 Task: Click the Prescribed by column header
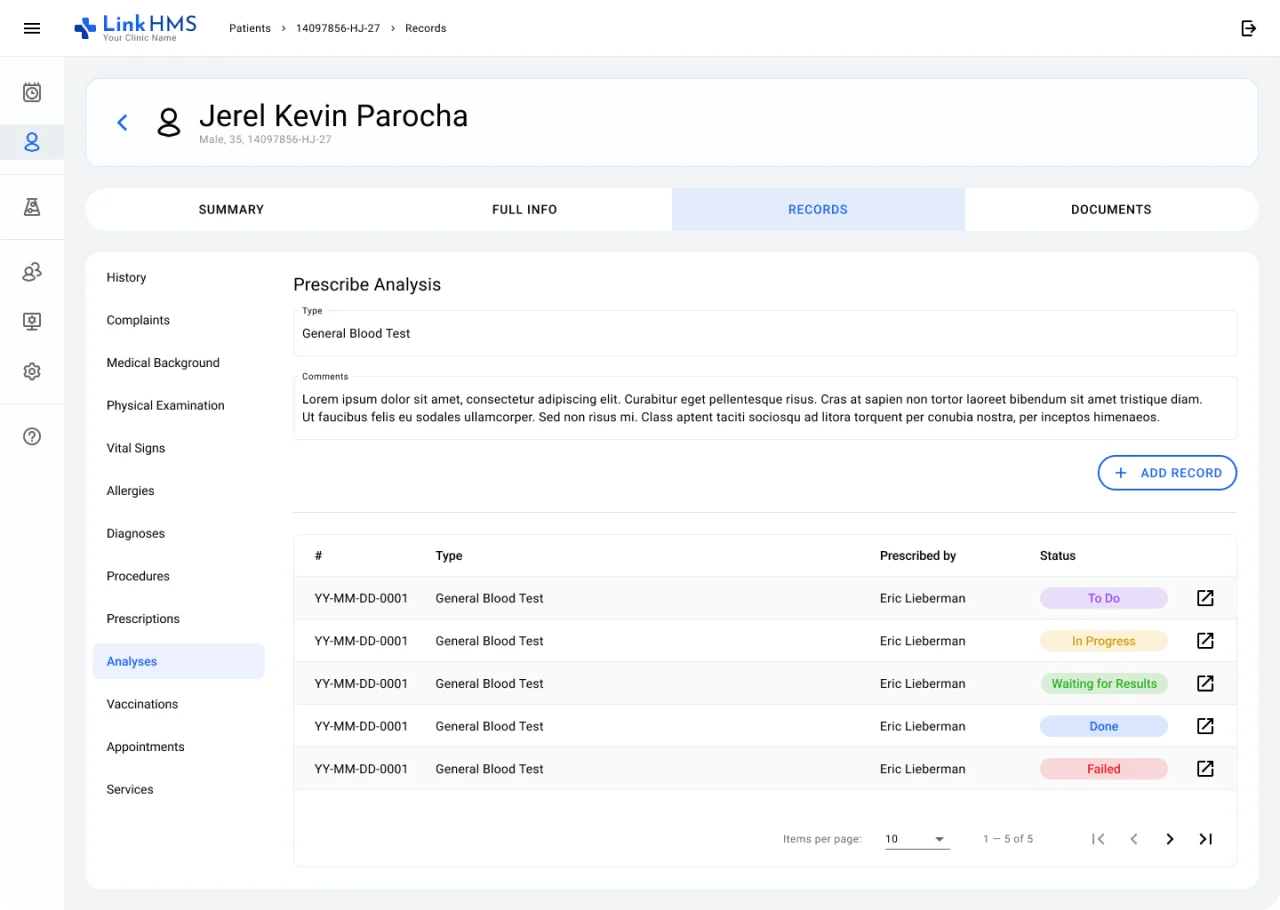pyautogui.click(x=918, y=556)
